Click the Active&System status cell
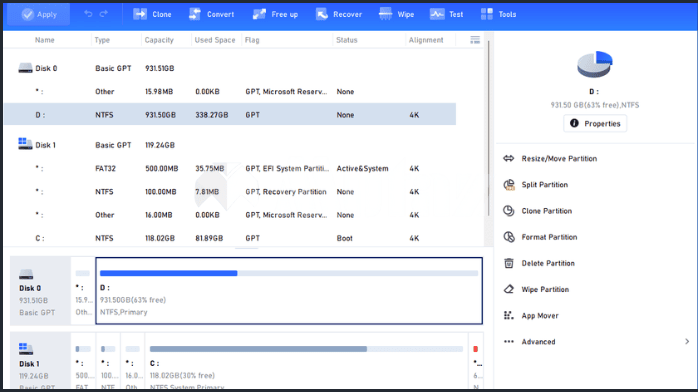This screenshot has width=698, height=392. click(362, 168)
